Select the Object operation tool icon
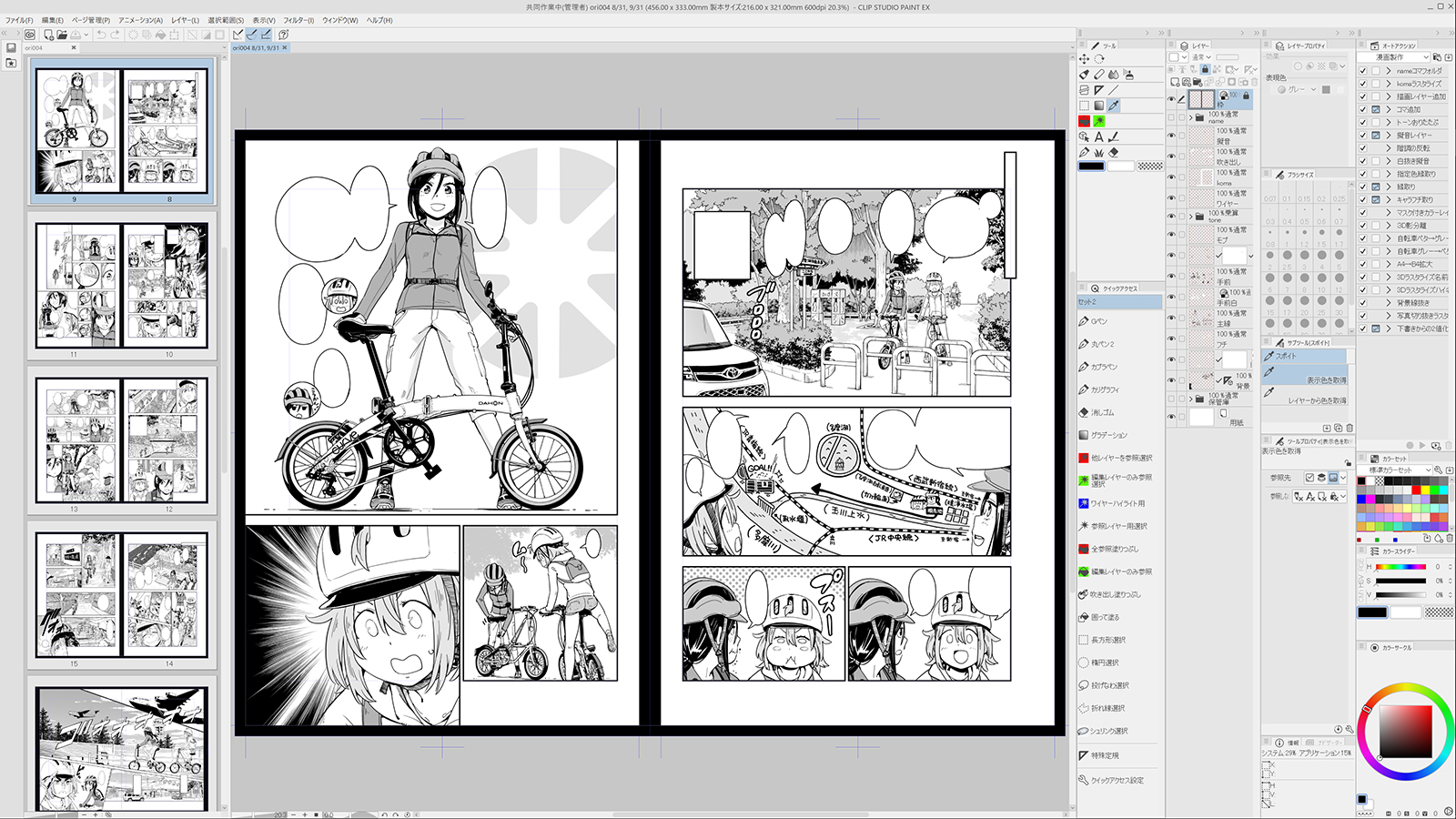 [1084, 136]
